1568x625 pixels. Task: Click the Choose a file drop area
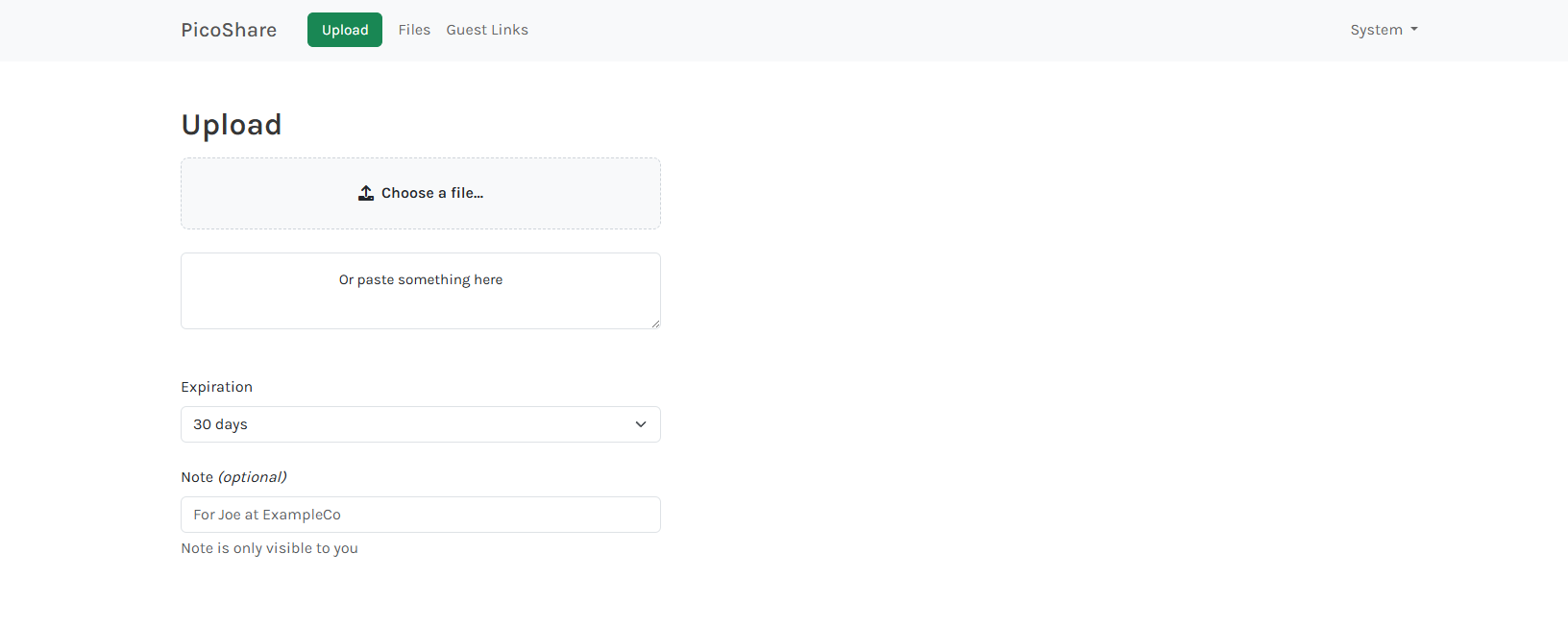point(421,193)
